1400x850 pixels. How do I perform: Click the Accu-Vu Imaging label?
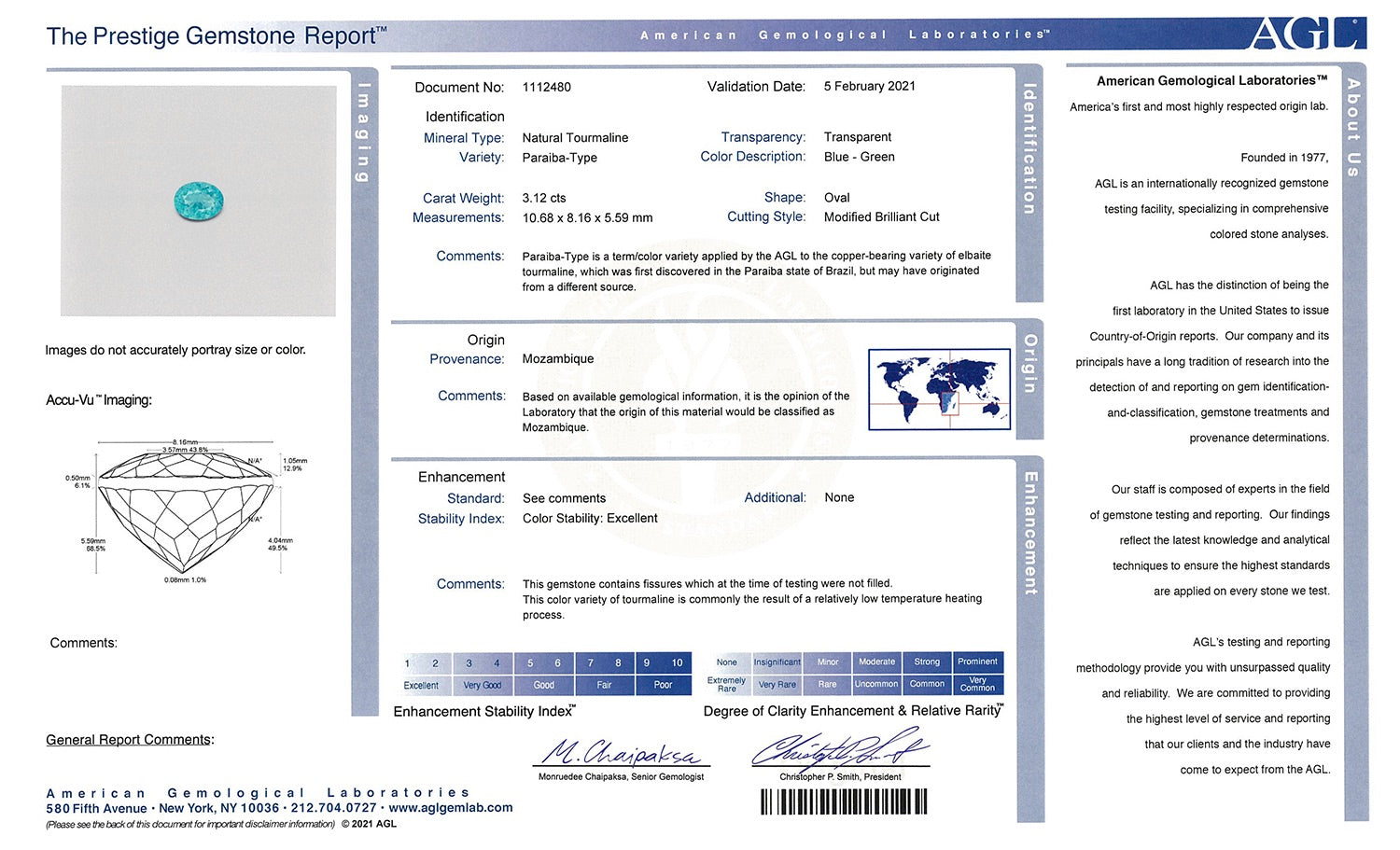click(99, 400)
